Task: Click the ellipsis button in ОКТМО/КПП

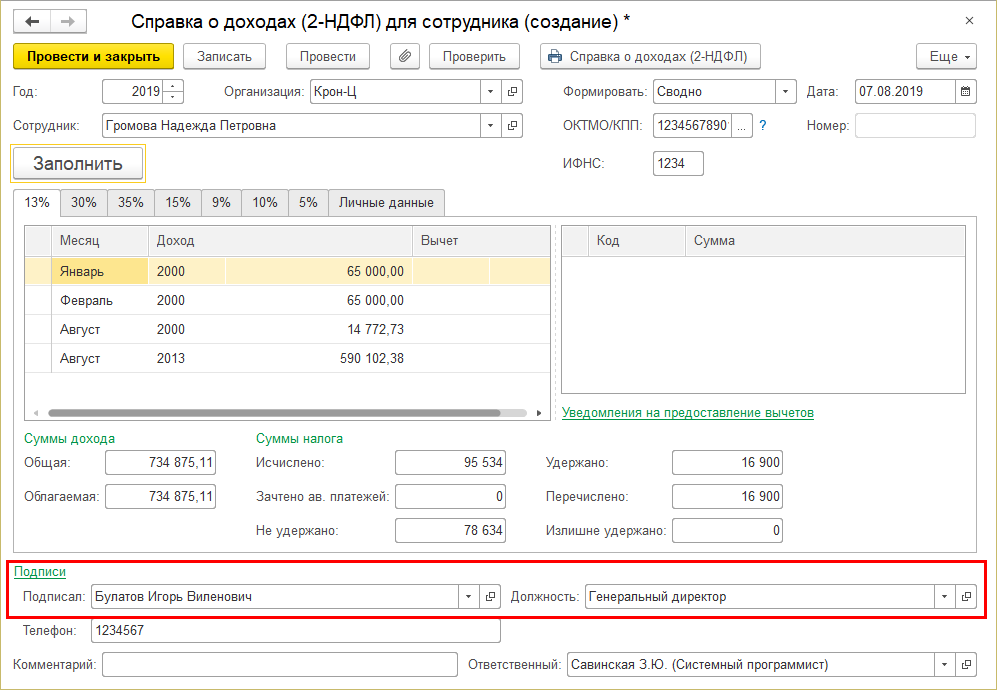Action: [x=741, y=126]
